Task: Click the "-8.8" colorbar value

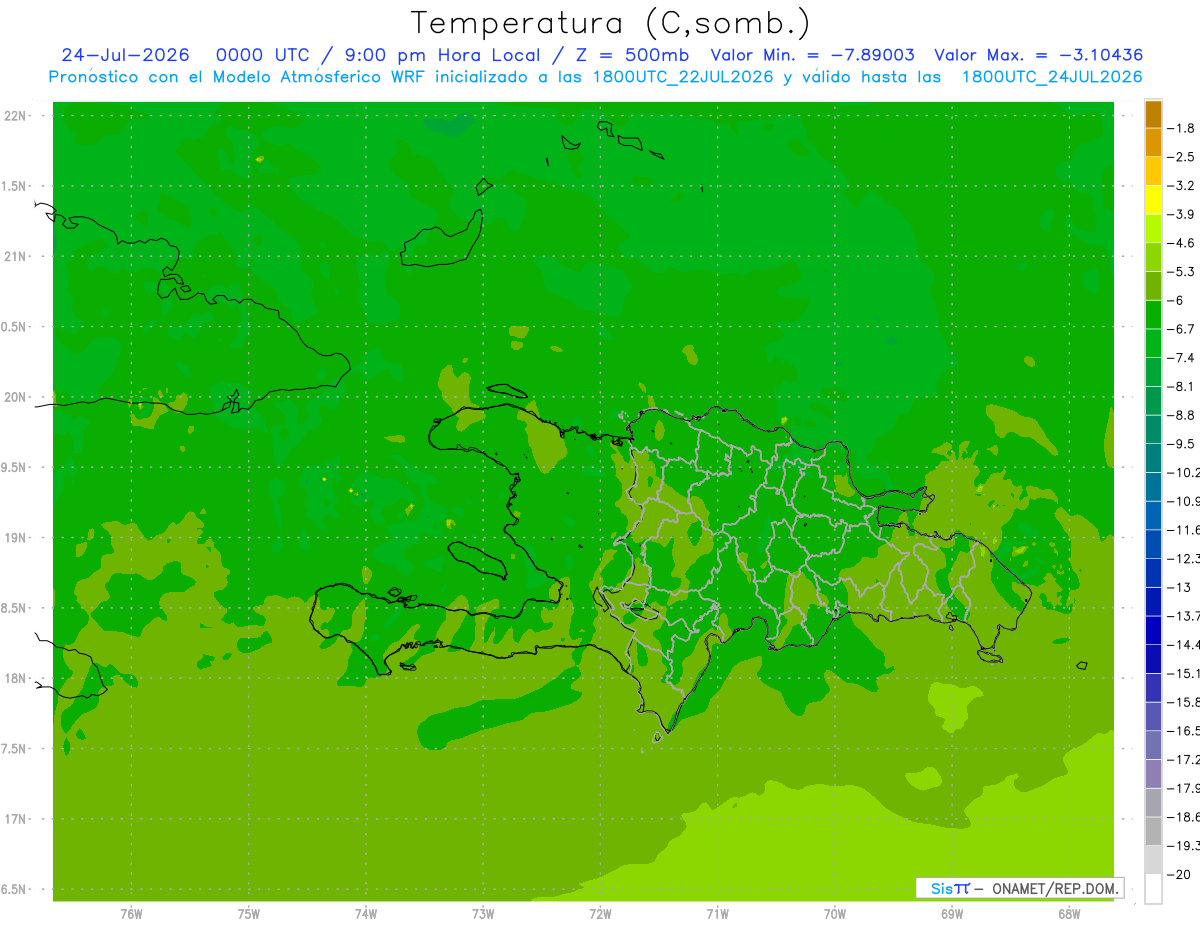Action: pyautogui.click(x=1181, y=415)
